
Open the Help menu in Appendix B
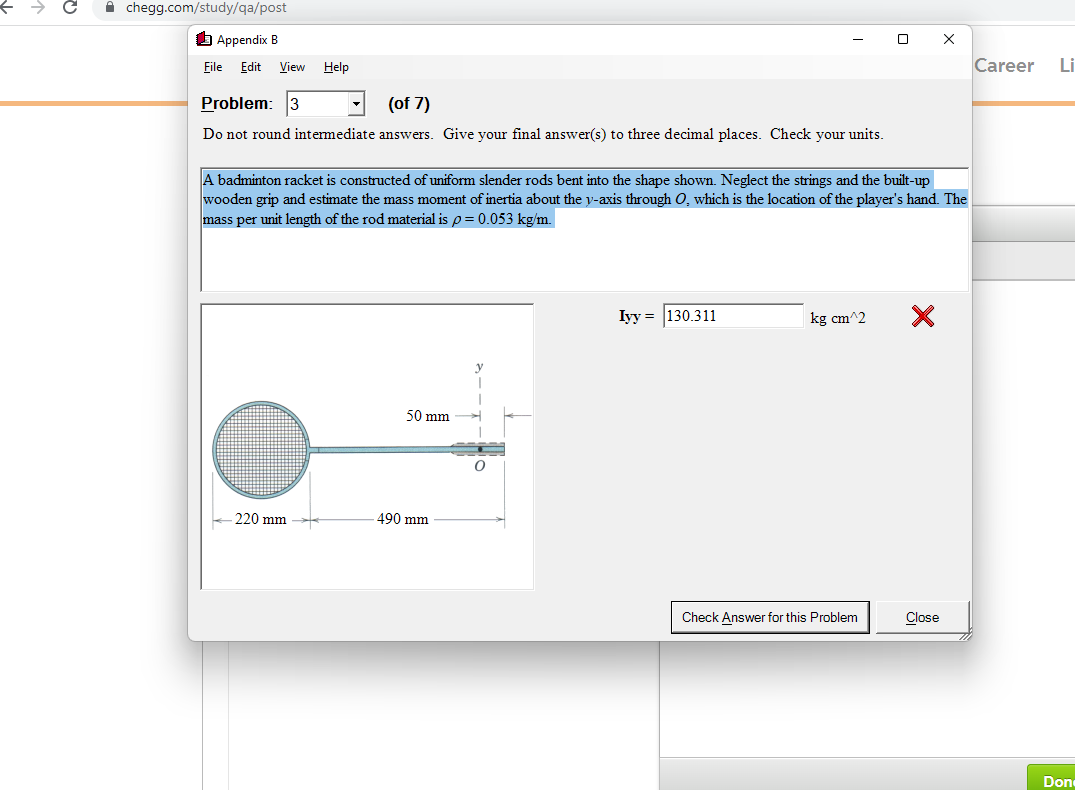tap(336, 67)
